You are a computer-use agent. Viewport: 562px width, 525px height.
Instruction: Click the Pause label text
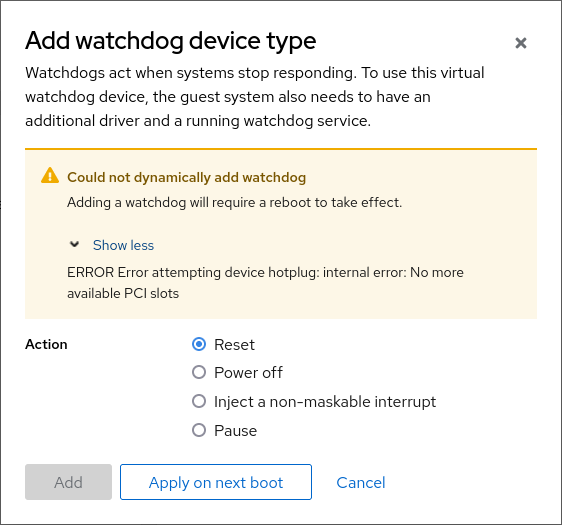235,431
